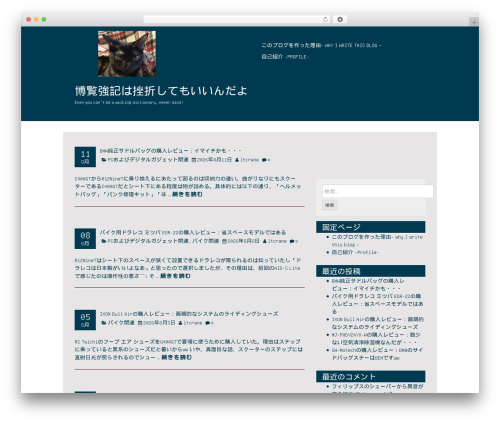Click comment bubble icon of 05 post
Image resolution: width=500 pixels, height=423 pixels.
coord(207,323)
